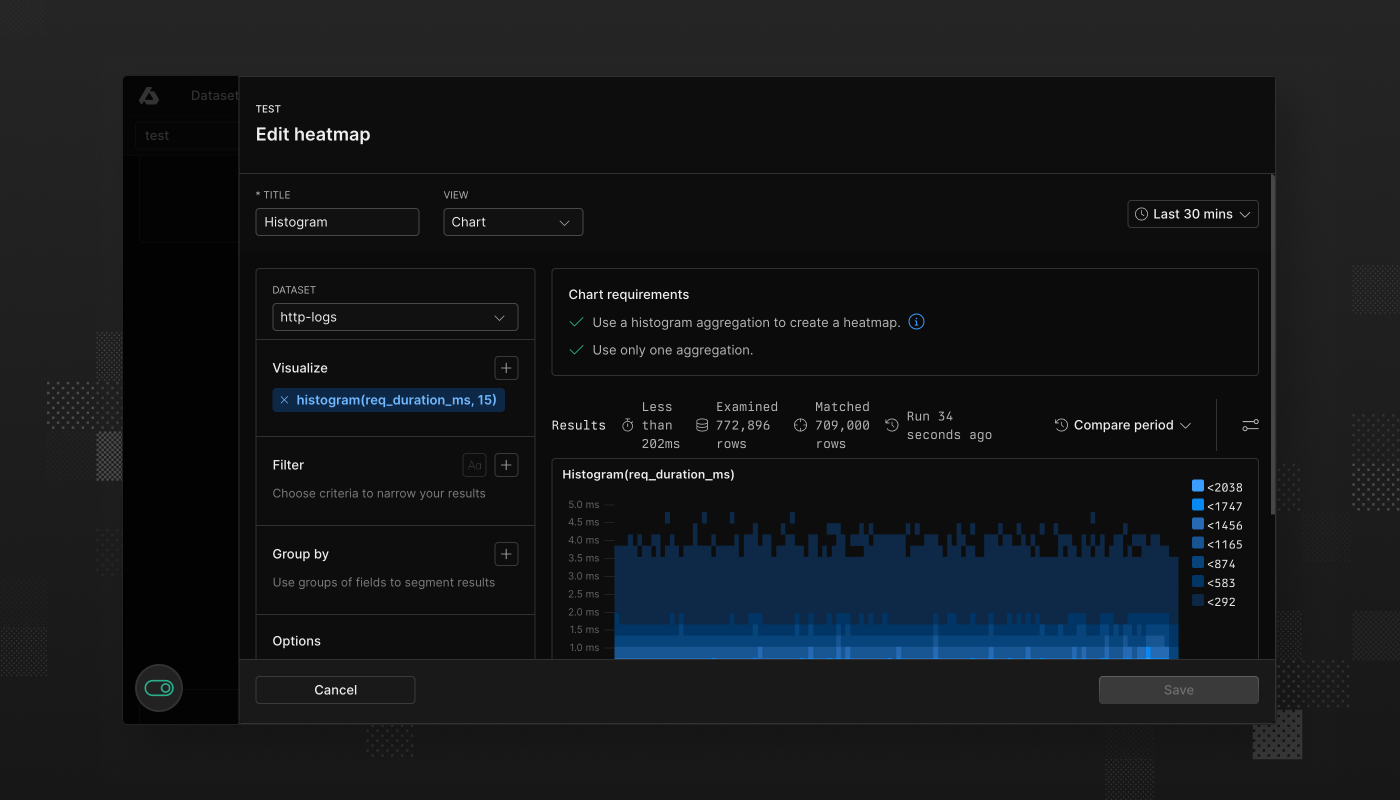Click the clock icon in Last 30 mins

1140,213
